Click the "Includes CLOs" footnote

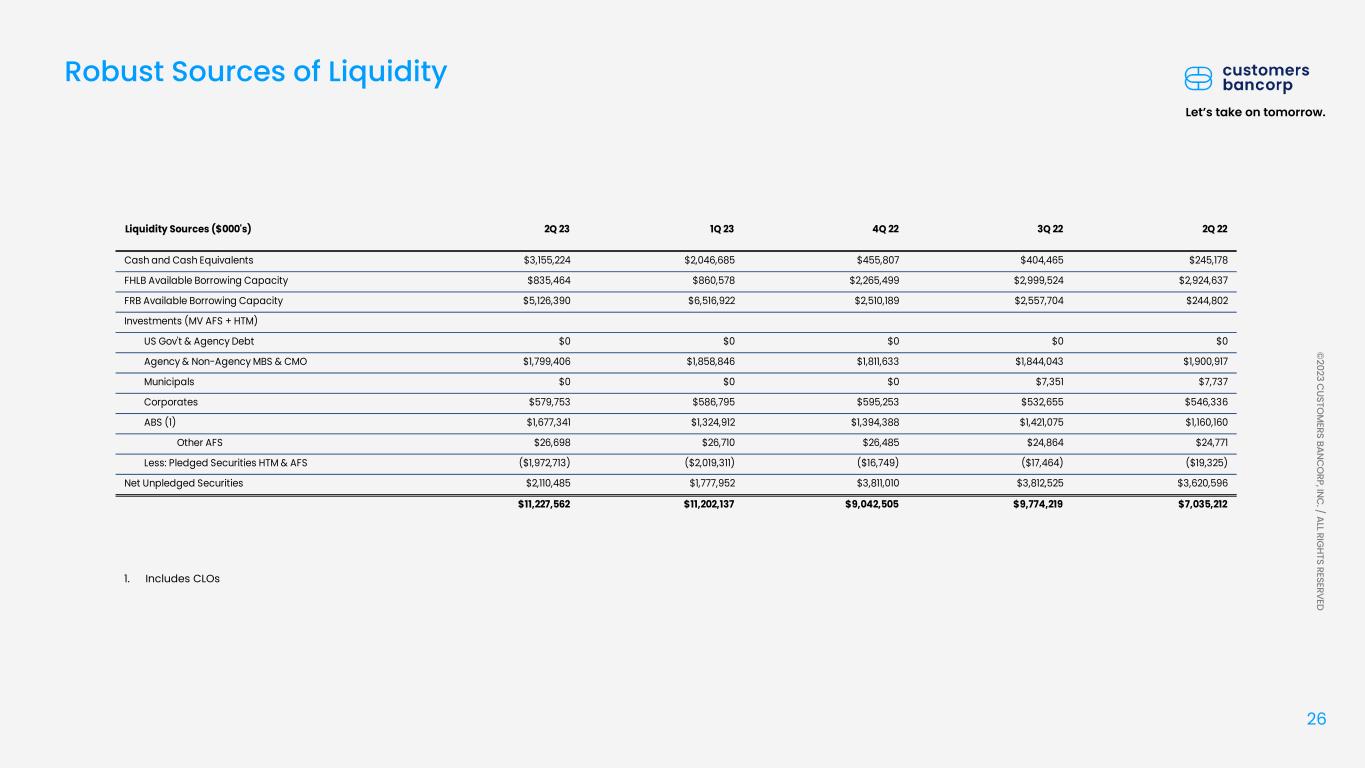pyautogui.click(x=182, y=578)
